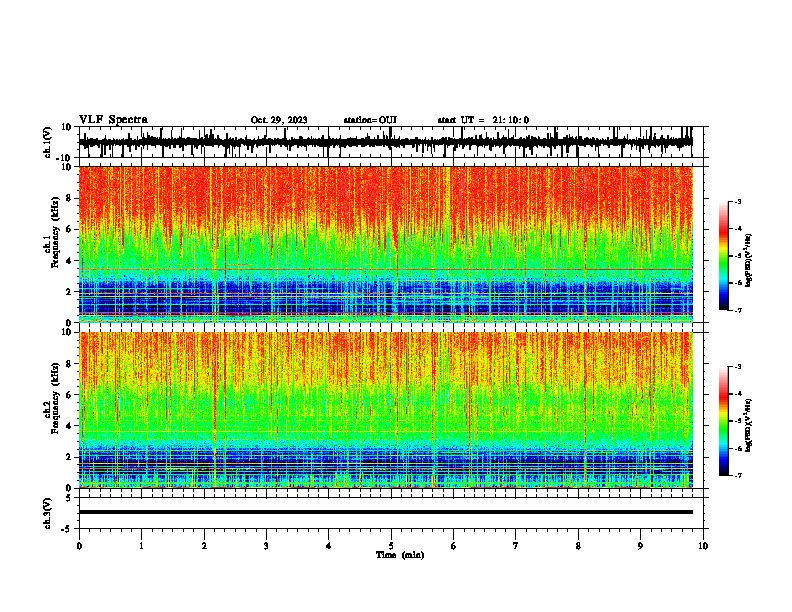Click the time axis tick label "5"
This screenshot has height=612, width=792.
(391, 546)
